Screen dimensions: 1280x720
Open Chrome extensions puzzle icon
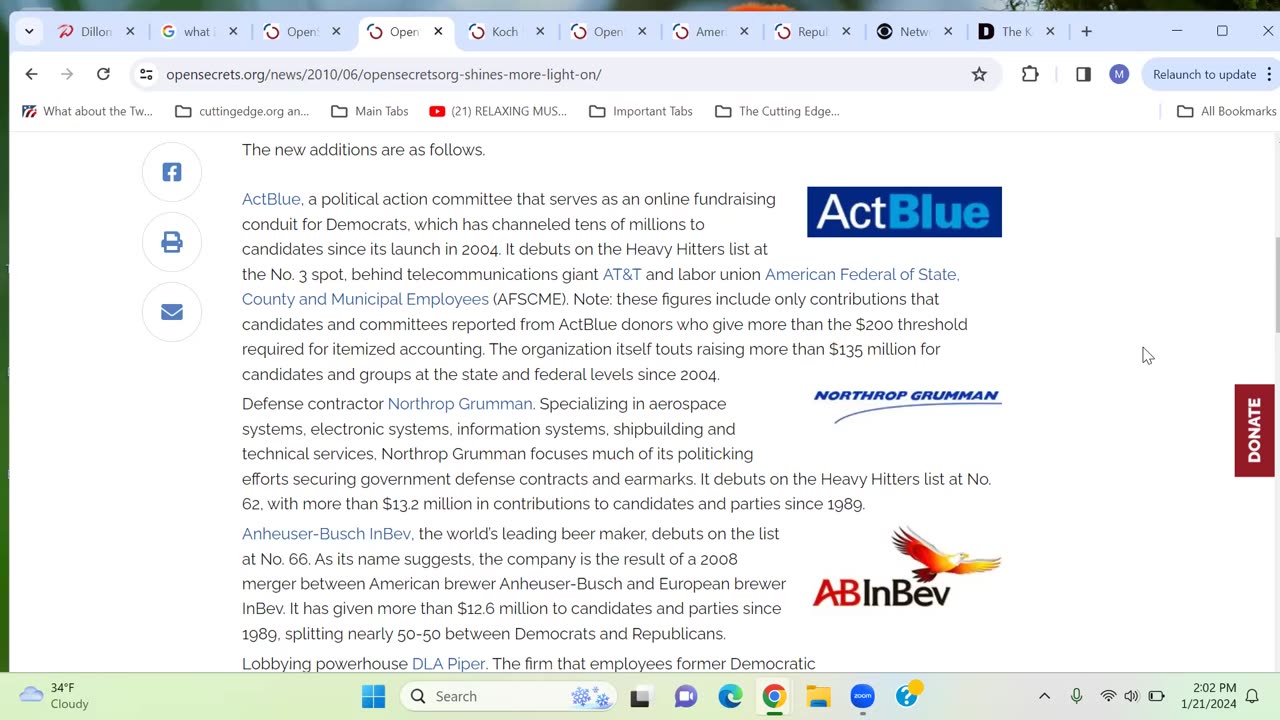(x=1030, y=74)
